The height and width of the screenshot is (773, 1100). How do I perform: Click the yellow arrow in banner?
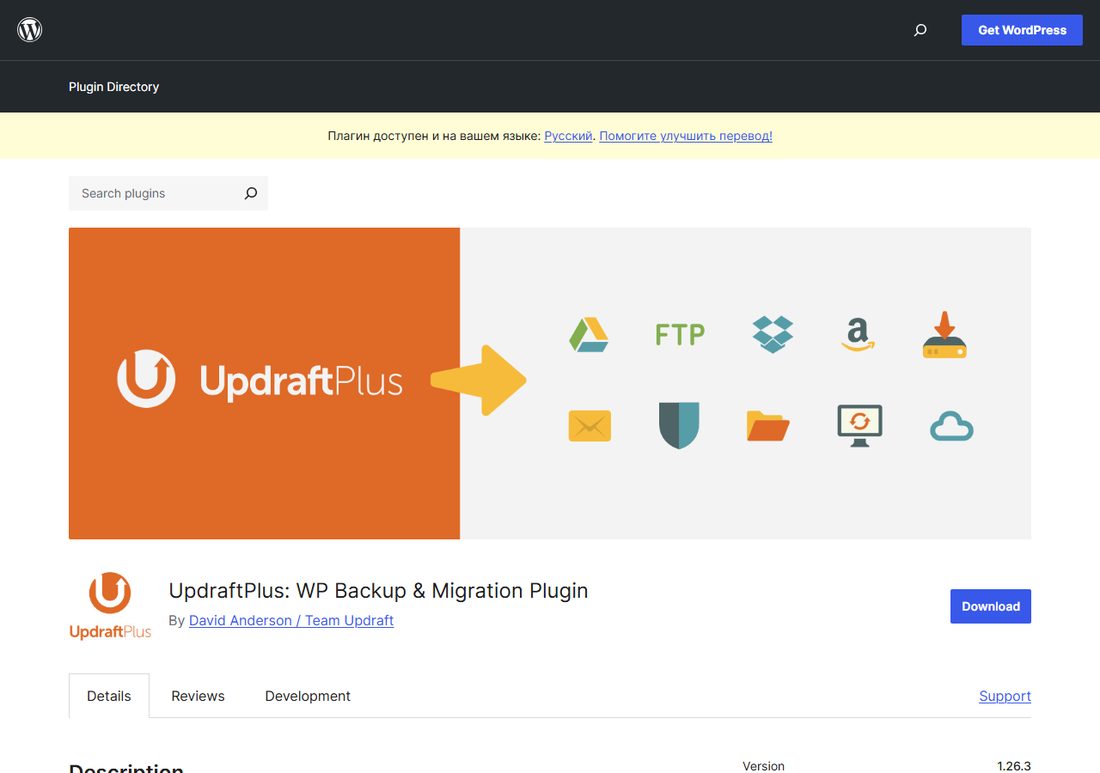coord(478,380)
